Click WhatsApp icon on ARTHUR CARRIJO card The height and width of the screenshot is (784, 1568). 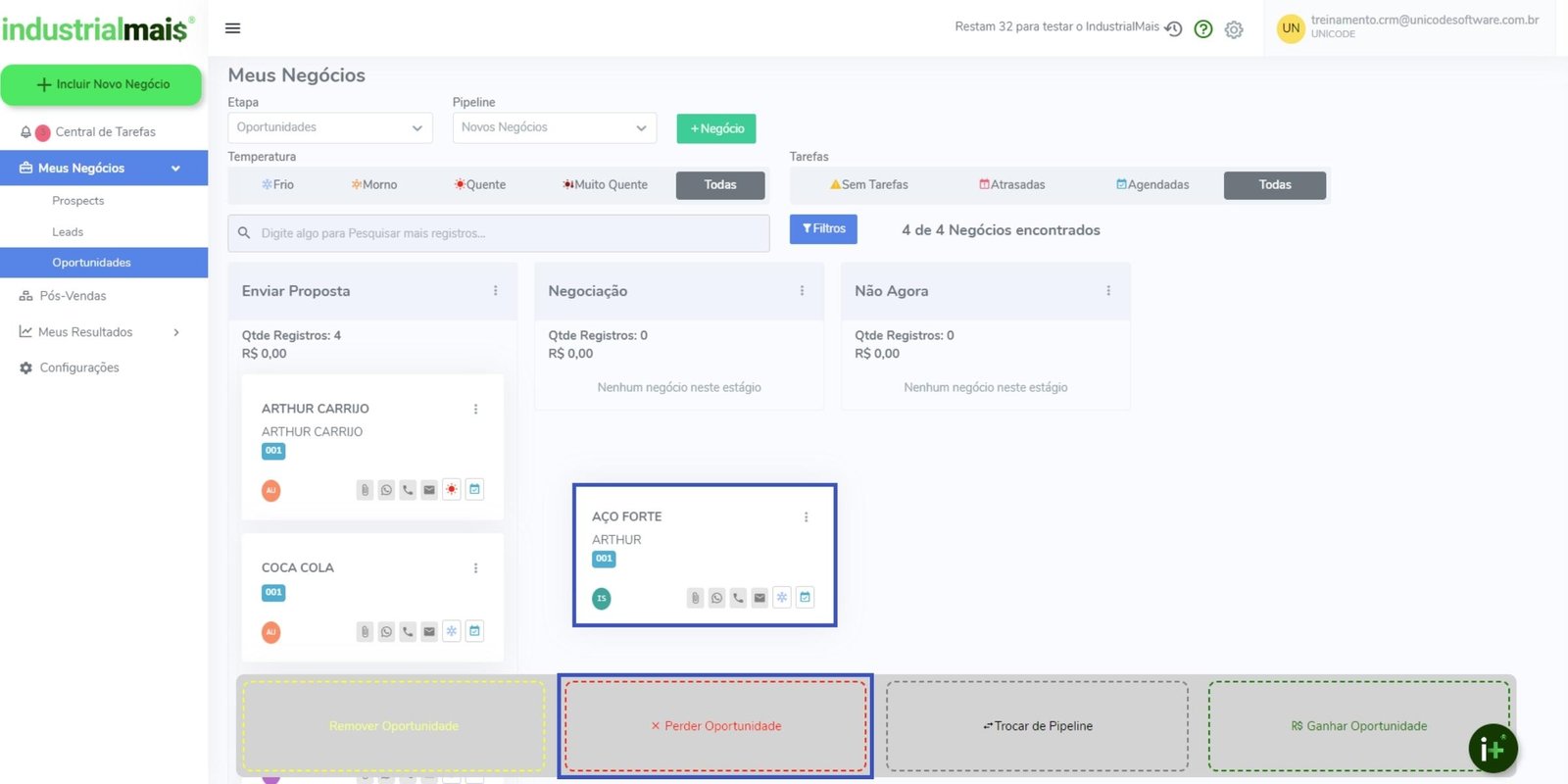[386, 490]
